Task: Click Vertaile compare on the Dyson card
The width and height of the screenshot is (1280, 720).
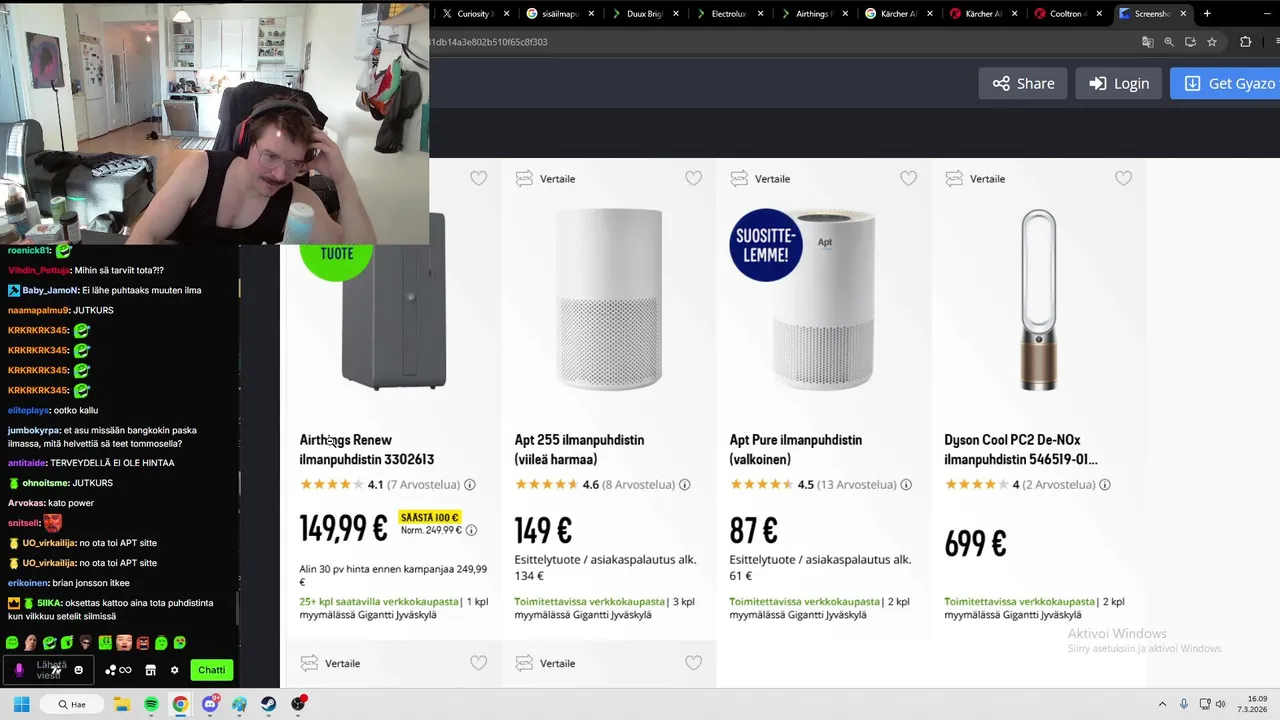Action: pyautogui.click(x=976, y=179)
